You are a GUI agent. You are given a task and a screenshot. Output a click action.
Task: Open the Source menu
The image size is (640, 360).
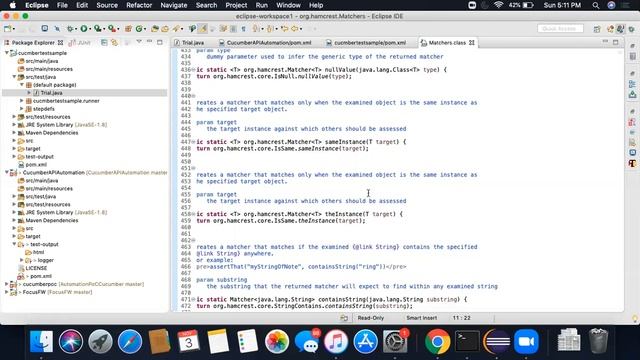(107, 5)
